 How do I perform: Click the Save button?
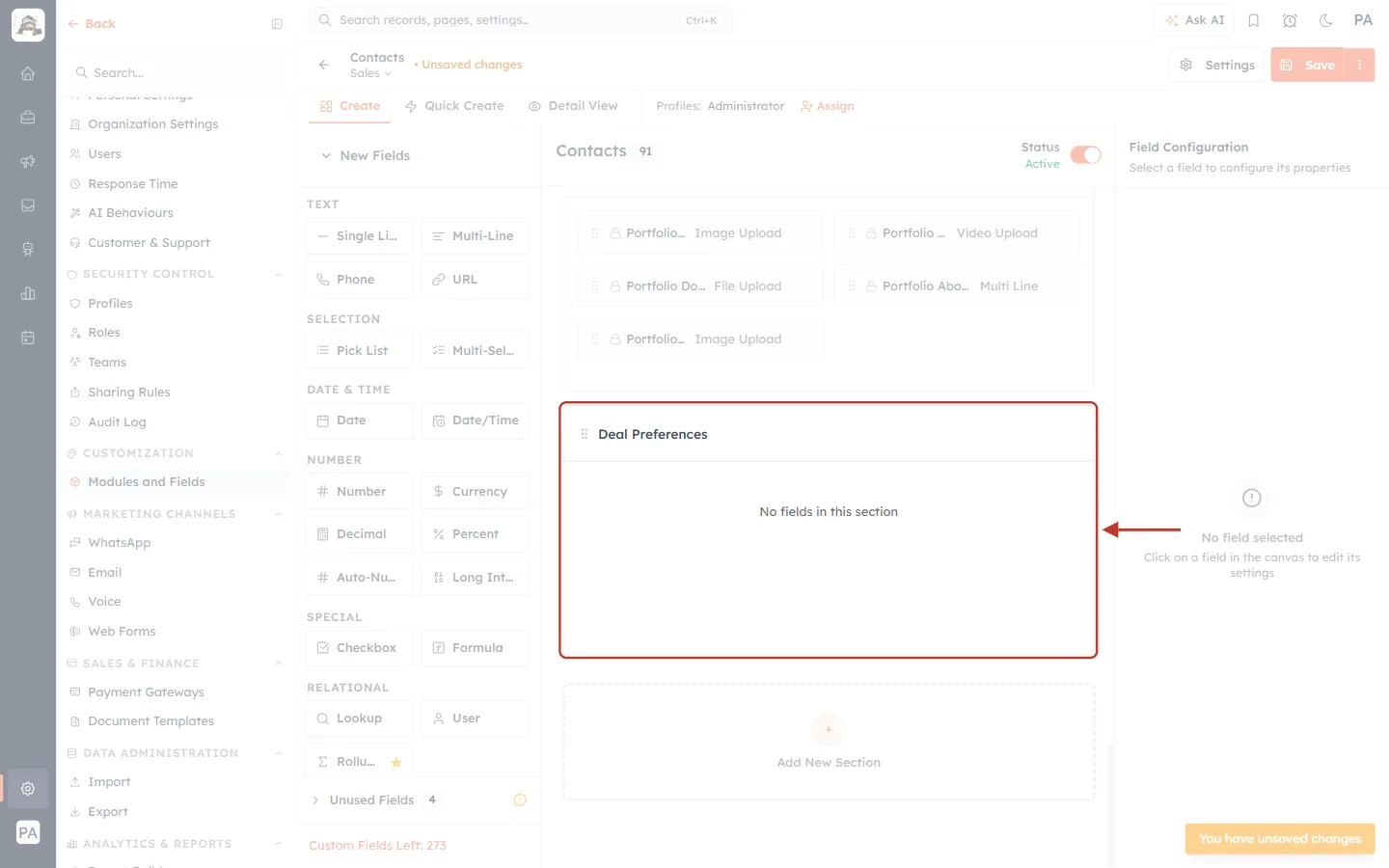[x=1308, y=65]
